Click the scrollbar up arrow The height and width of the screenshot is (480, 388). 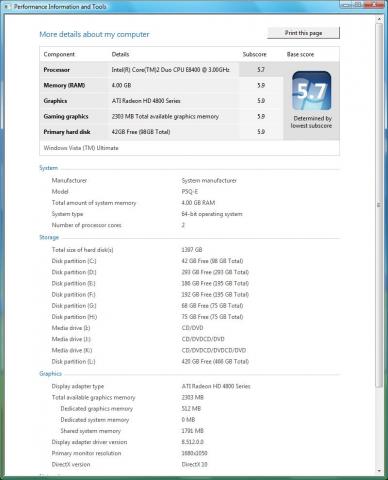point(379,19)
